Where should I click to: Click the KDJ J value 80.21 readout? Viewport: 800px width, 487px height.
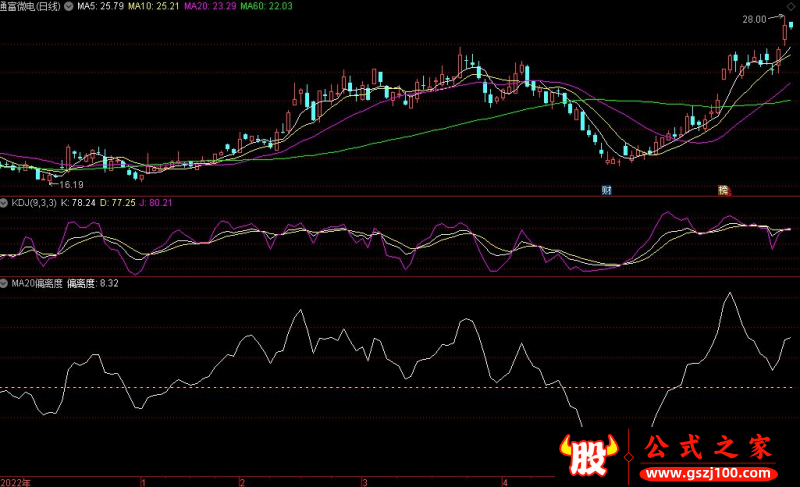coord(156,203)
